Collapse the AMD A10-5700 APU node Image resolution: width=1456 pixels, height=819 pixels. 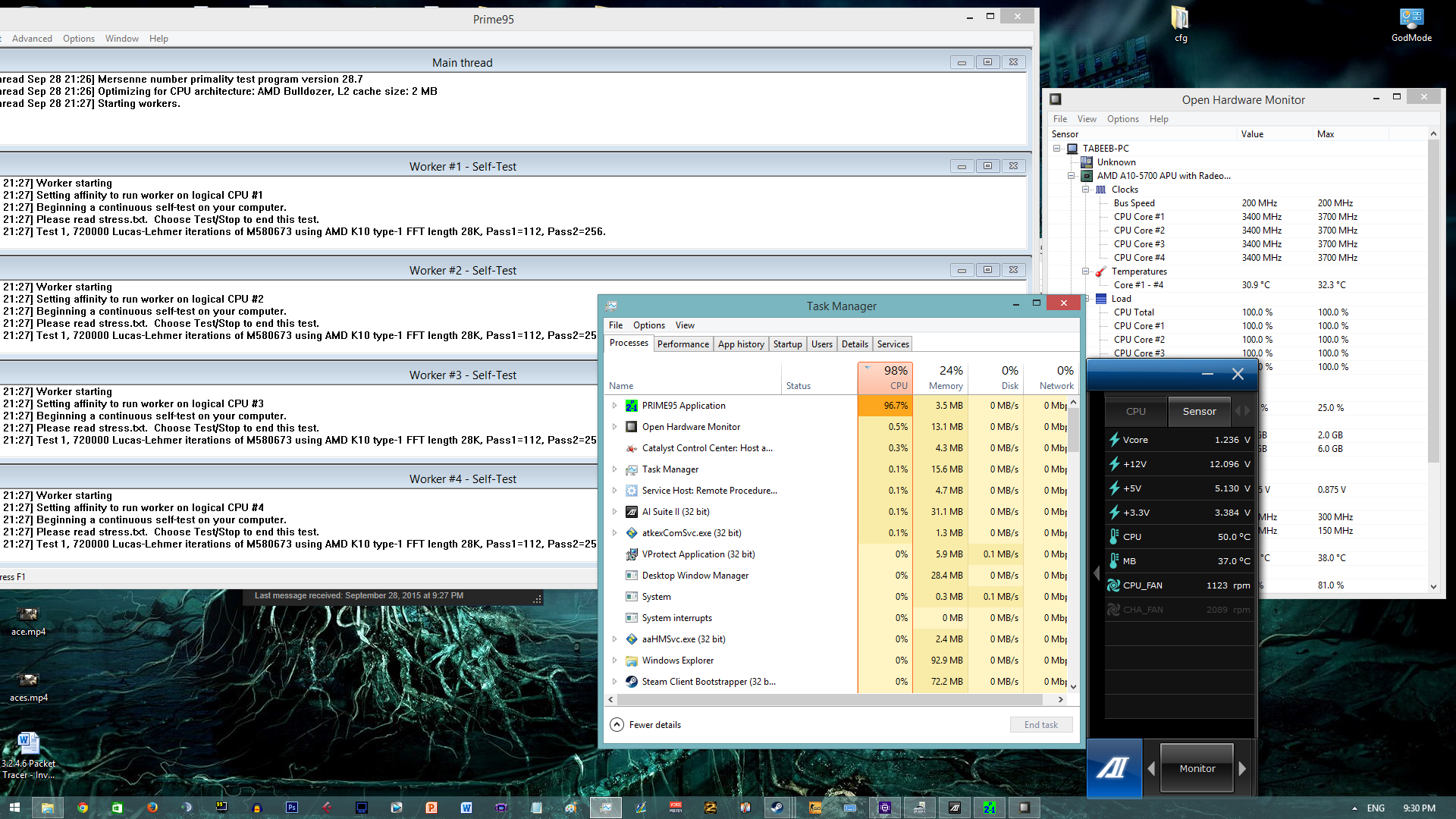(x=1071, y=176)
